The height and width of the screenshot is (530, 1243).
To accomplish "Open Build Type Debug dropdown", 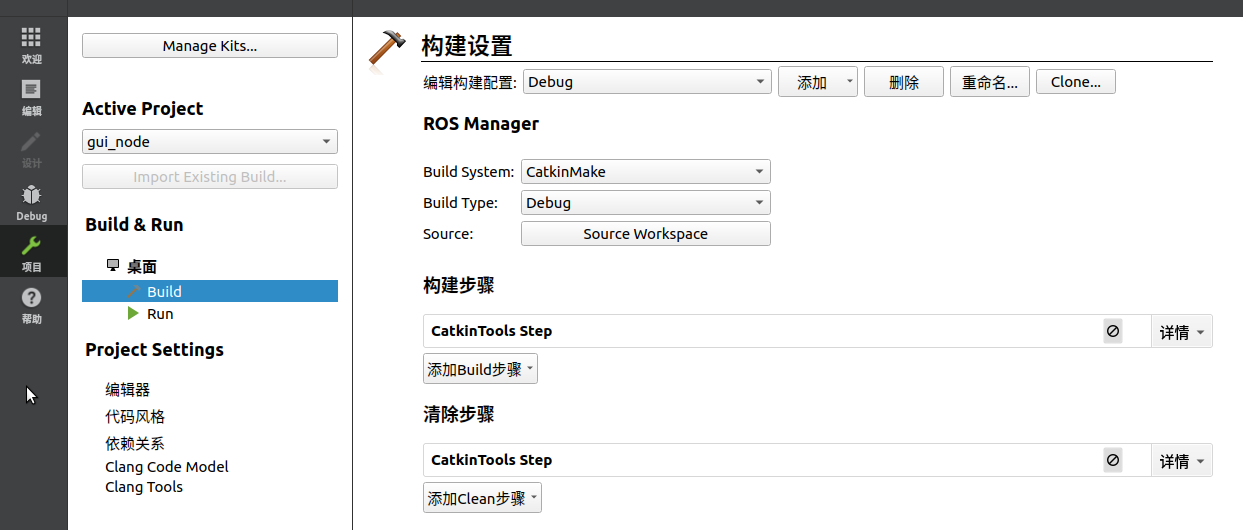I will 646,203.
